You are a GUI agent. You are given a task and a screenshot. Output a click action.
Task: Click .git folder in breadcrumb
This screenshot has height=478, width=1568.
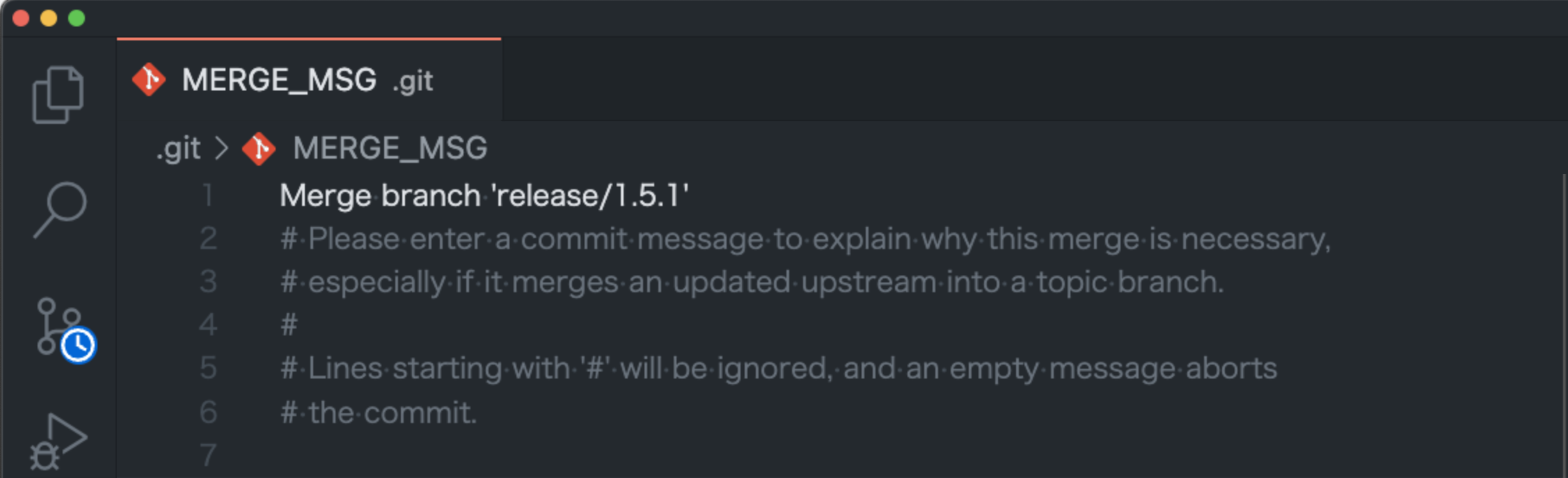[178, 148]
